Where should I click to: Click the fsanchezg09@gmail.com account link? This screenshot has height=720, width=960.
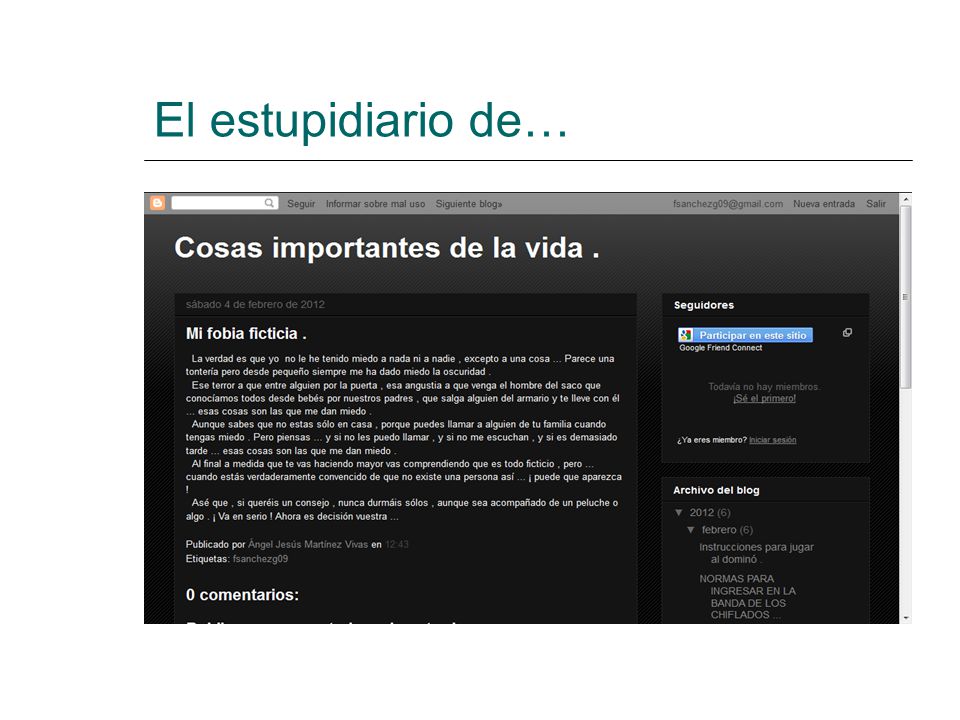727,204
